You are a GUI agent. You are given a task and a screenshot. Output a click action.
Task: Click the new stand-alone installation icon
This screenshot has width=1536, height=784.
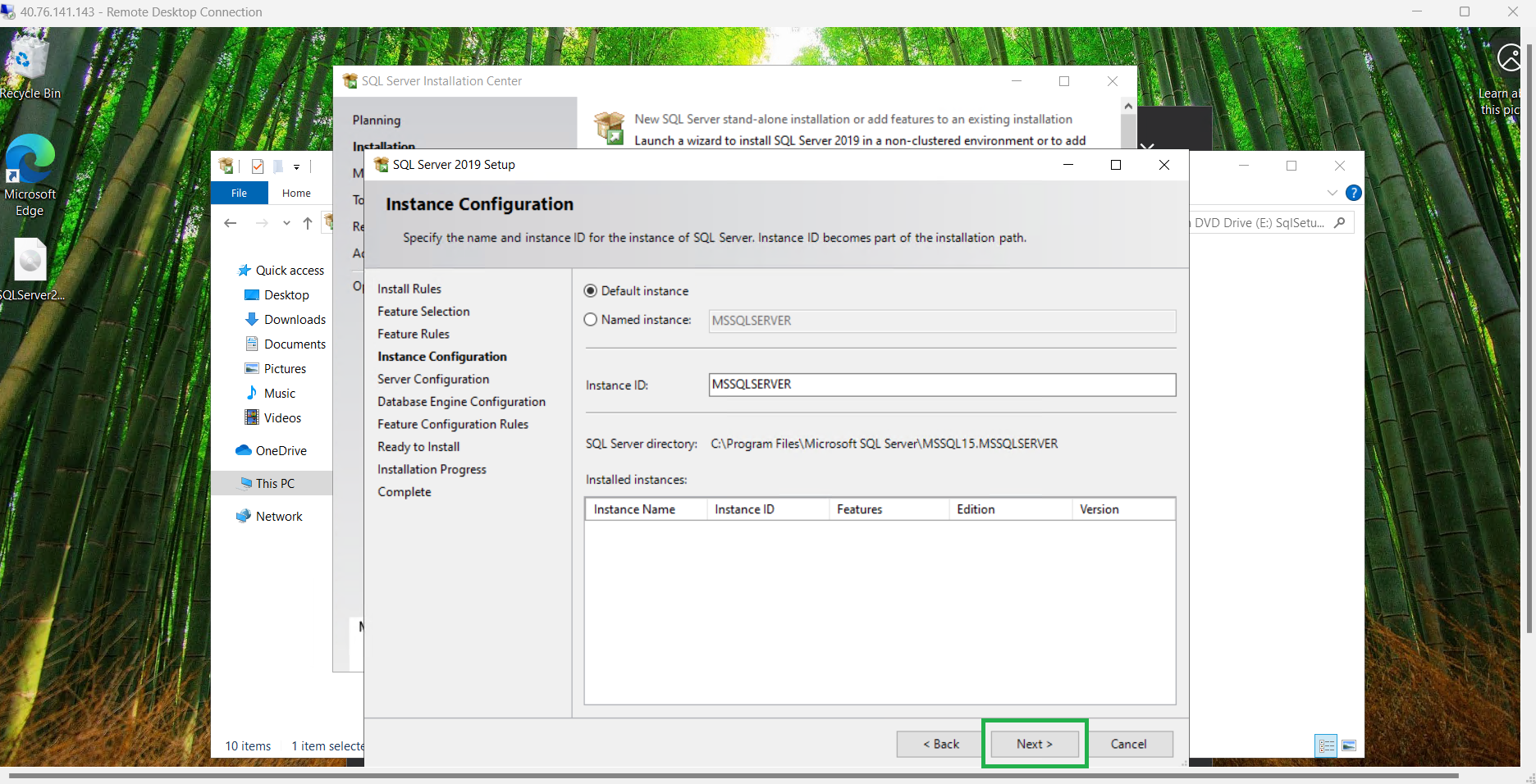[x=610, y=129]
